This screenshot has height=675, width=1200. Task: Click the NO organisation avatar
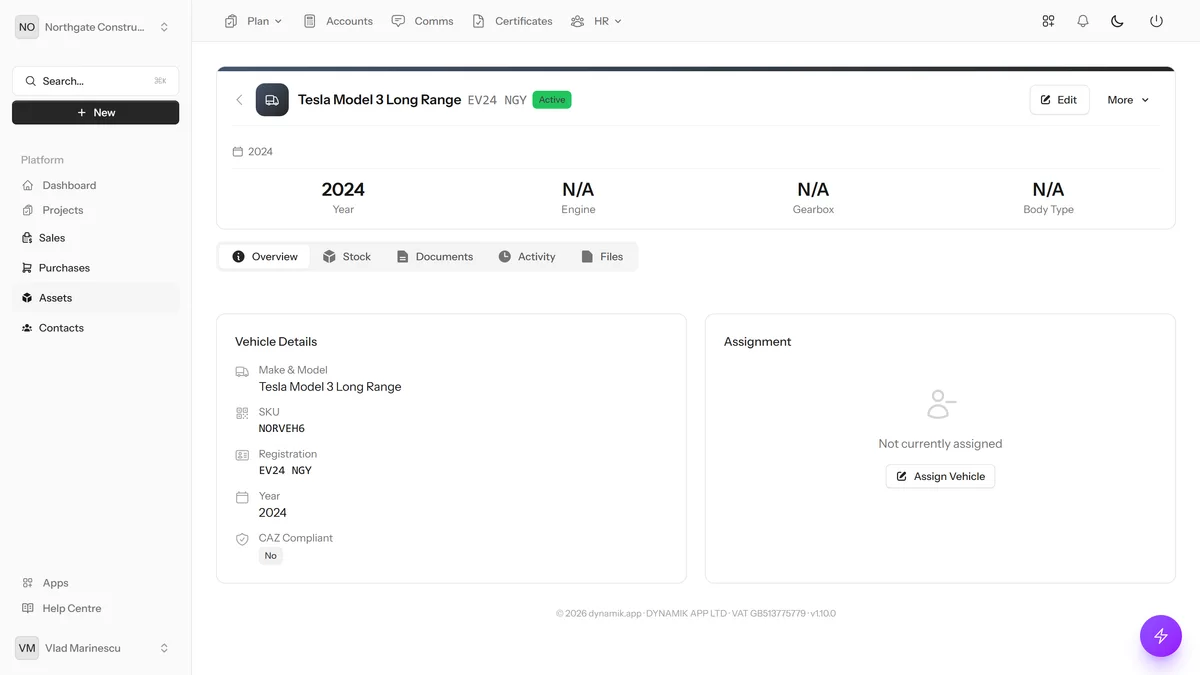tap(26, 27)
